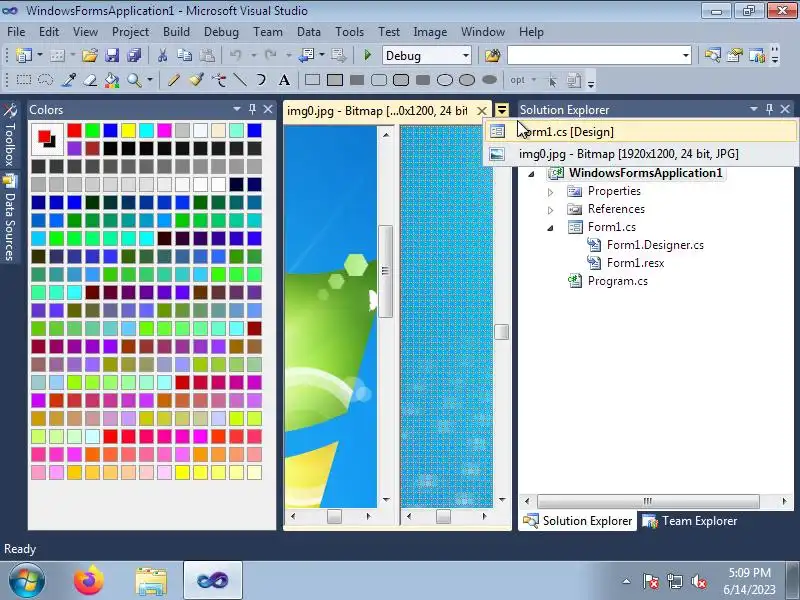Image resolution: width=800 pixels, height=600 pixels.
Task: Choose img0.jpg Bitmap entry in file list
Action: [640, 154]
